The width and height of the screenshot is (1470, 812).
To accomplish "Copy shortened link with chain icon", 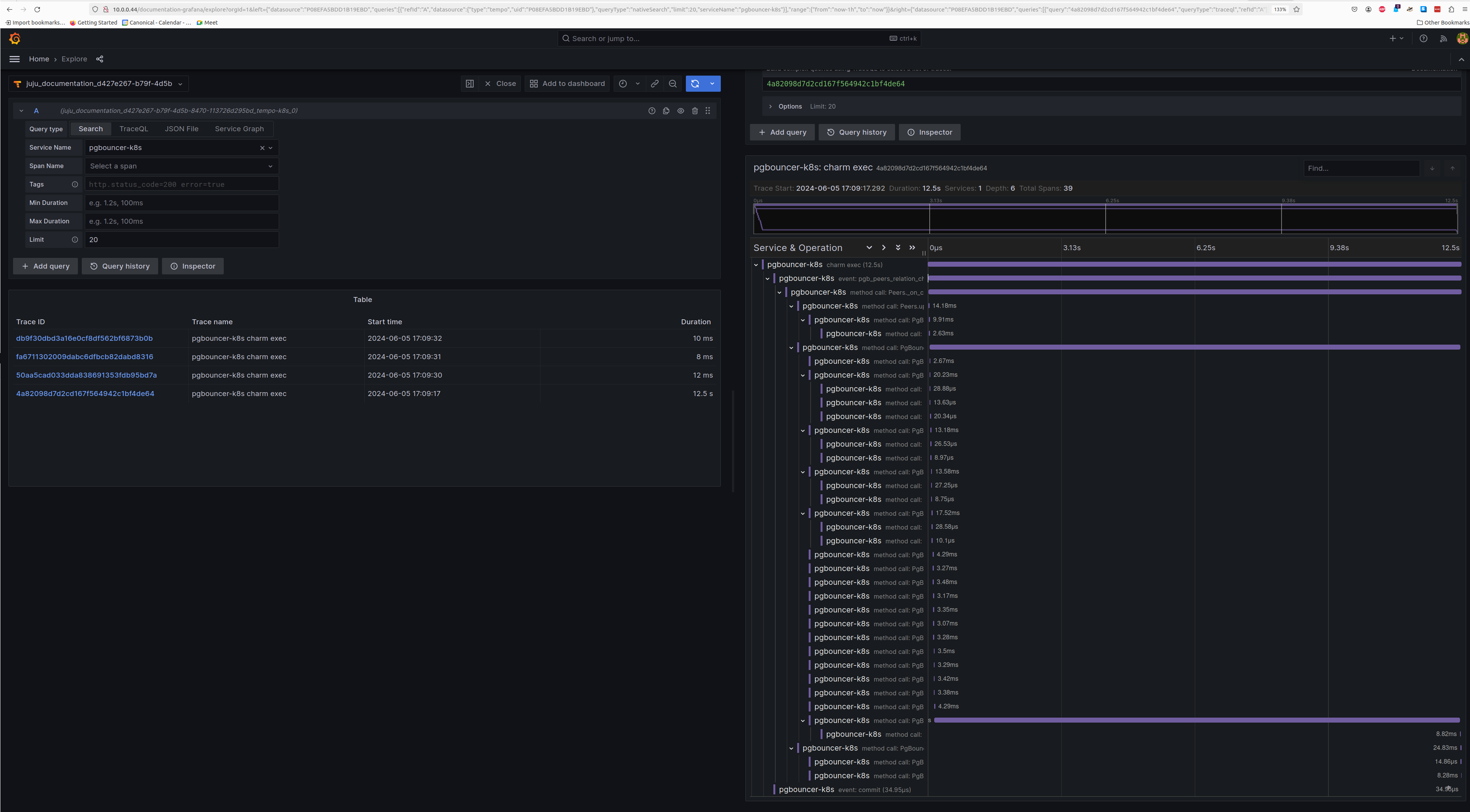I will pyautogui.click(x=654, y=84).
